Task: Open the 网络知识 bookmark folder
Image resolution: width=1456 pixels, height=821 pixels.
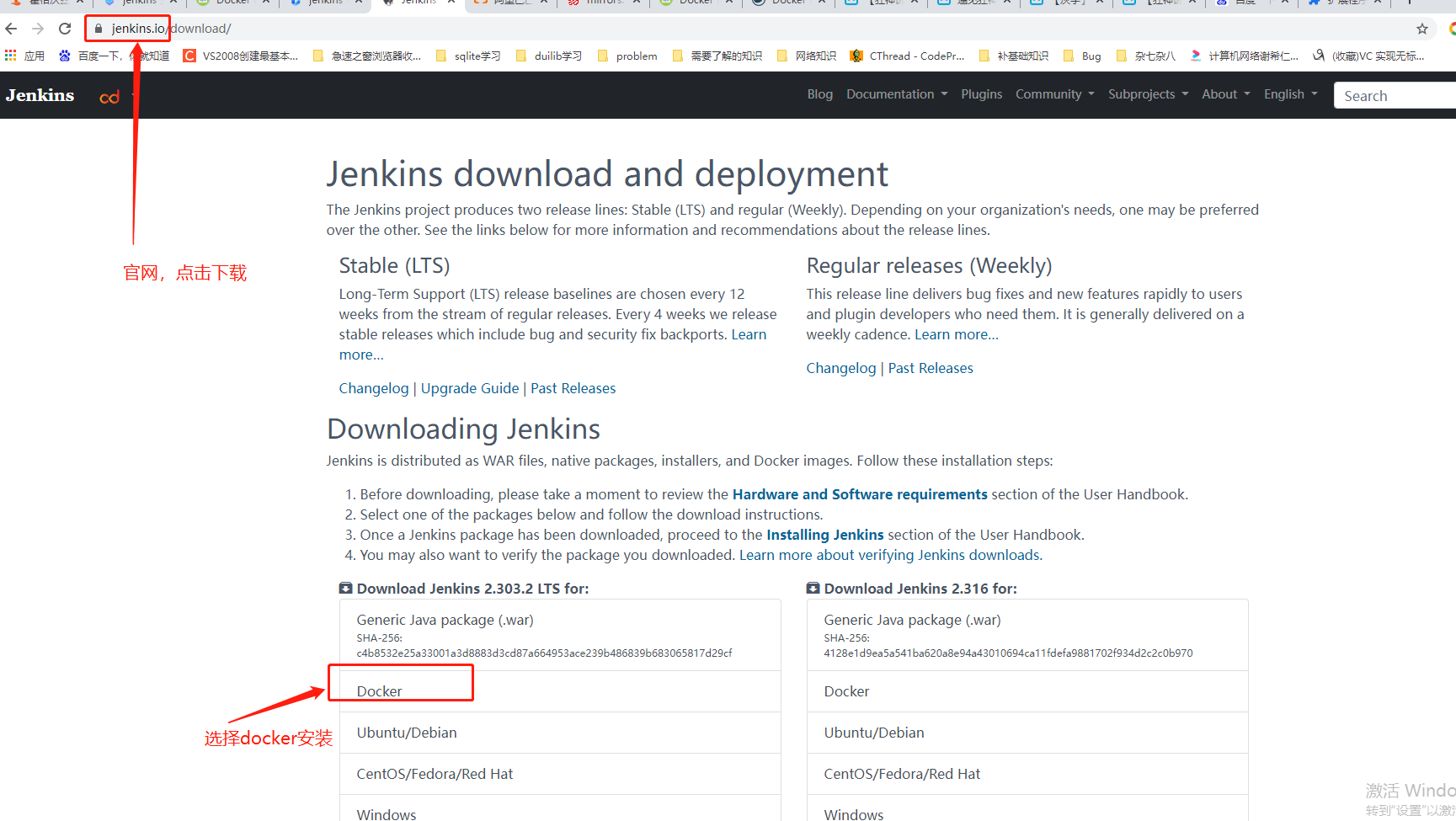Action: pyautogui.click(x=807, y=56)
